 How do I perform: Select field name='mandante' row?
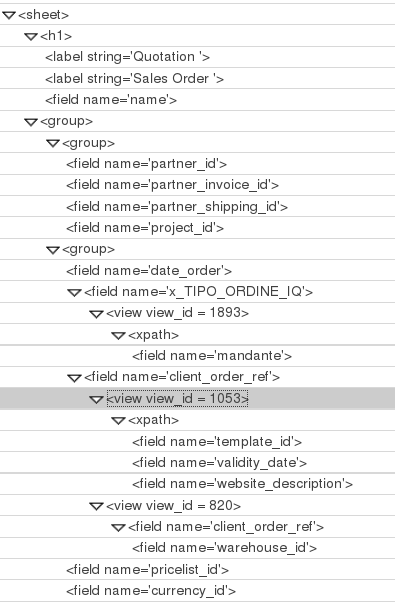(x=198, y=356)
